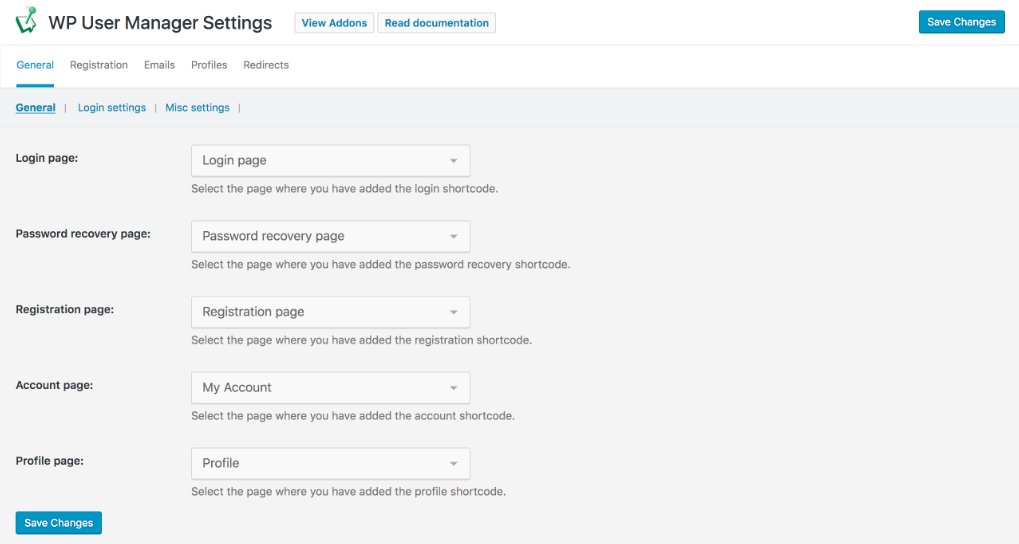
Task: Open the Profile page dropdown
Action: (330, 463)
